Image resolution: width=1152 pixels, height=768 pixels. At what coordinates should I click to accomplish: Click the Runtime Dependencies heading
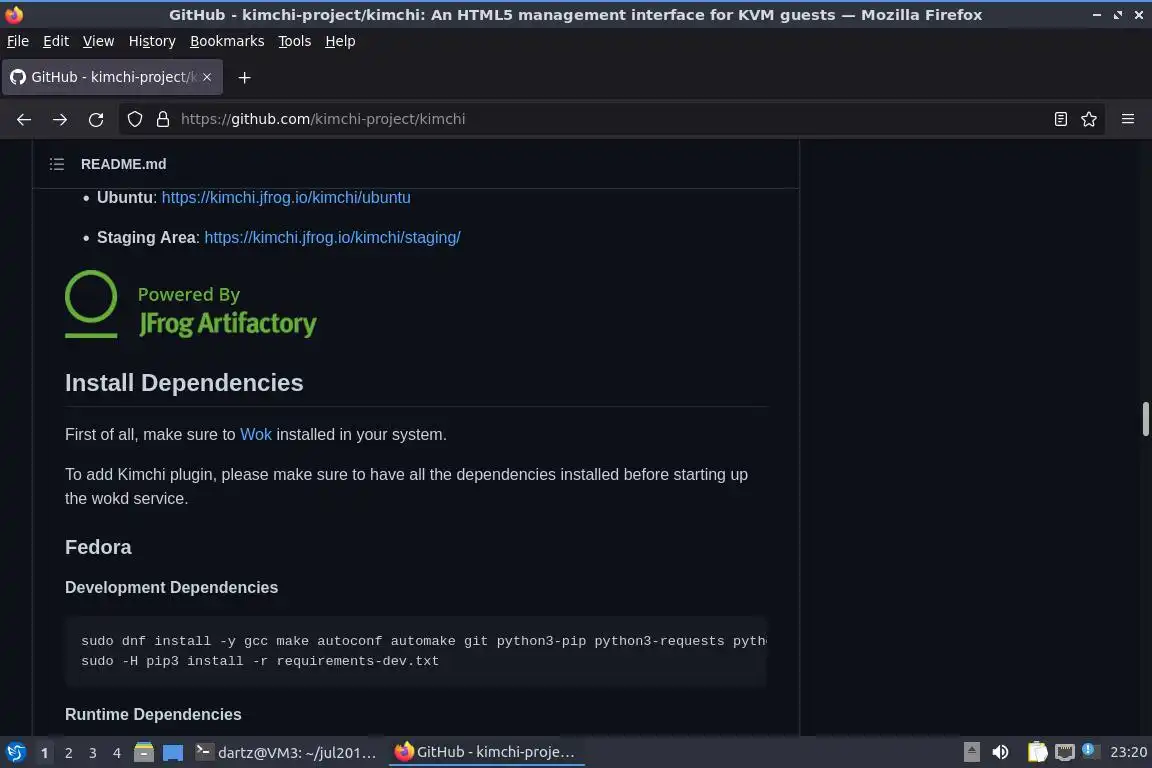[153, 714]
